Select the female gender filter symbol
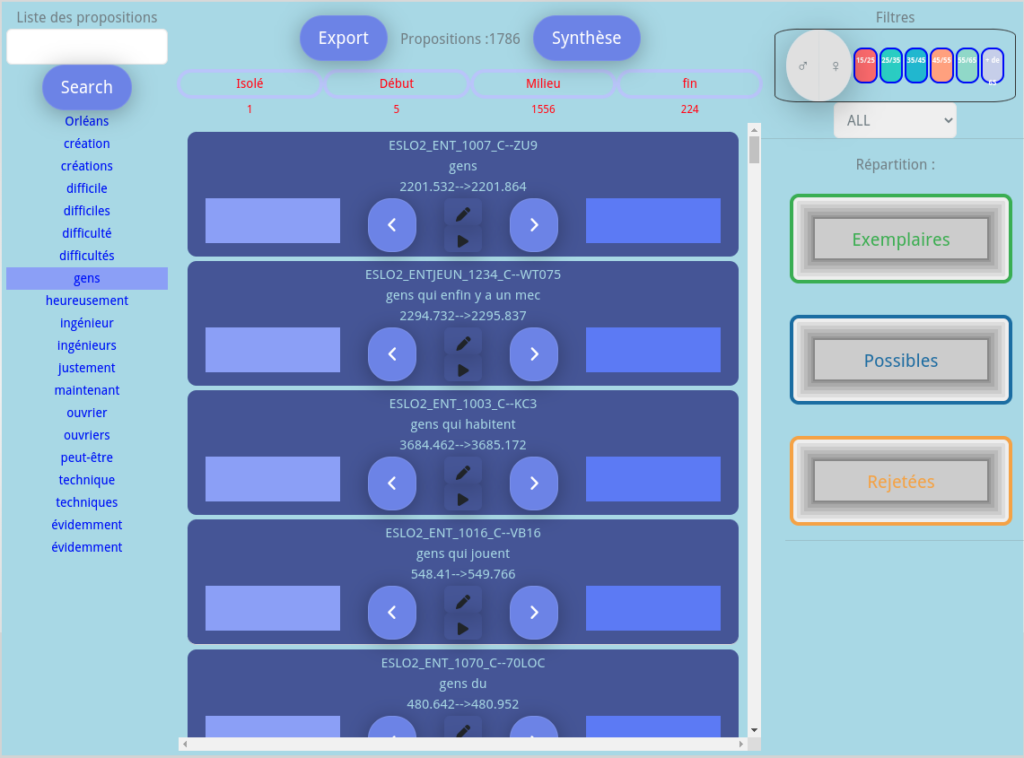This screenshot has height=758, width=1024. pos(836,66)
